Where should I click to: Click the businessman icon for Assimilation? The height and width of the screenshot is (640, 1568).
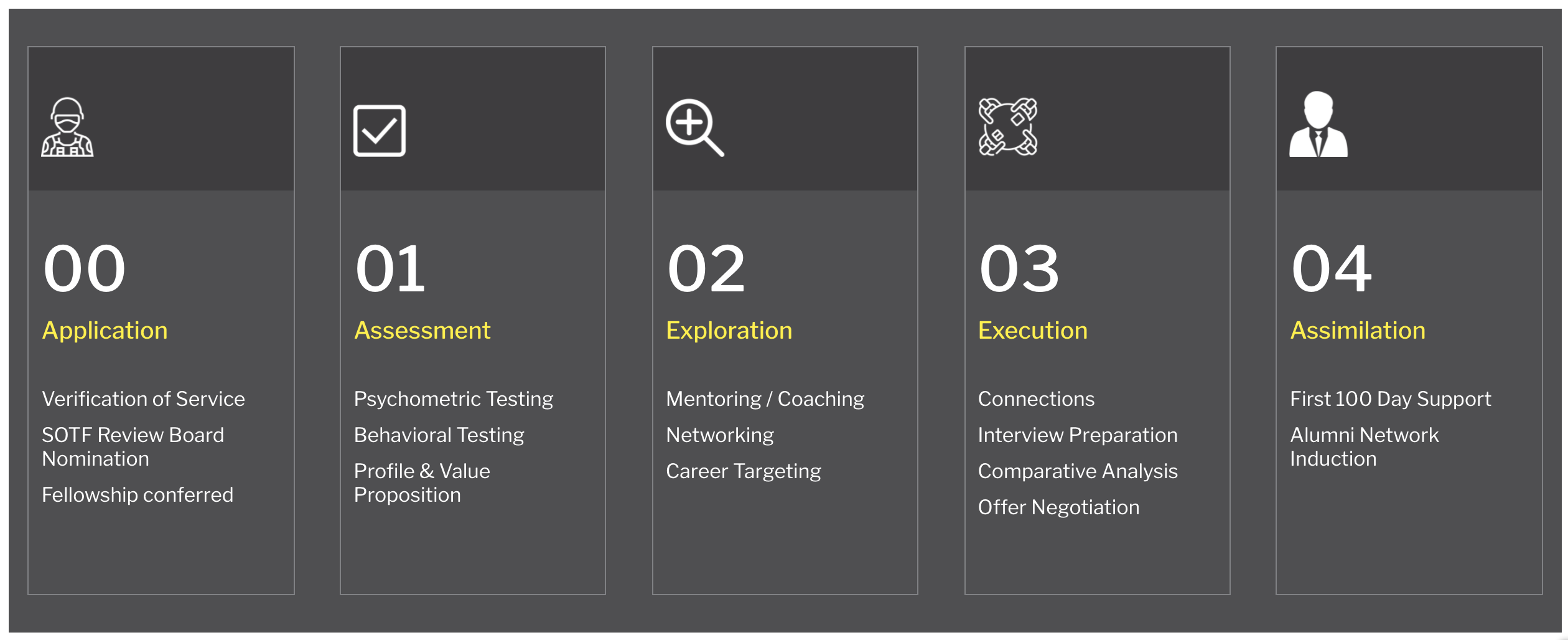coord(1318,124)
